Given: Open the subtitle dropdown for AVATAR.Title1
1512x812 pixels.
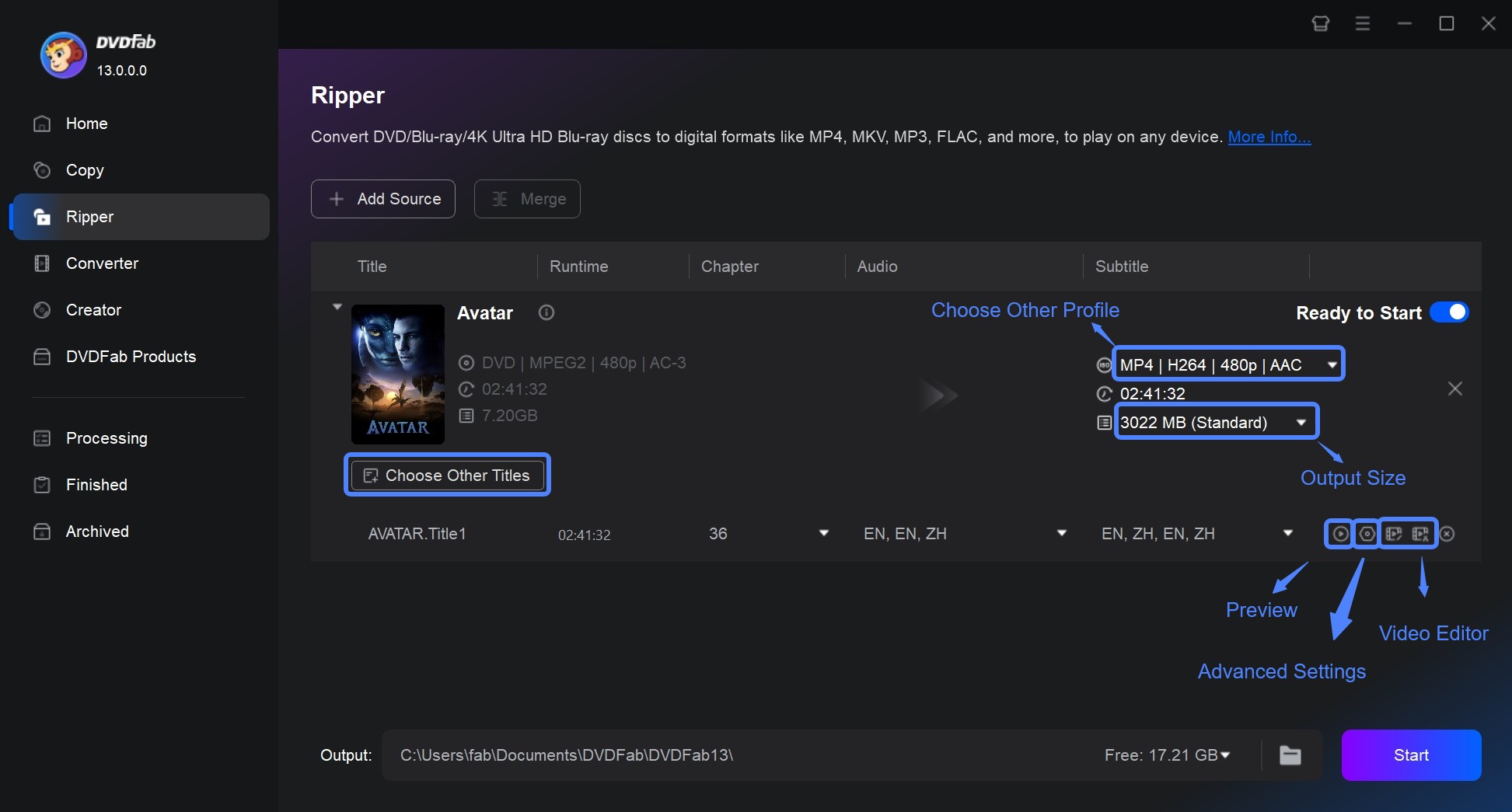Looking at the screenshot, I should coord(1287,534).
